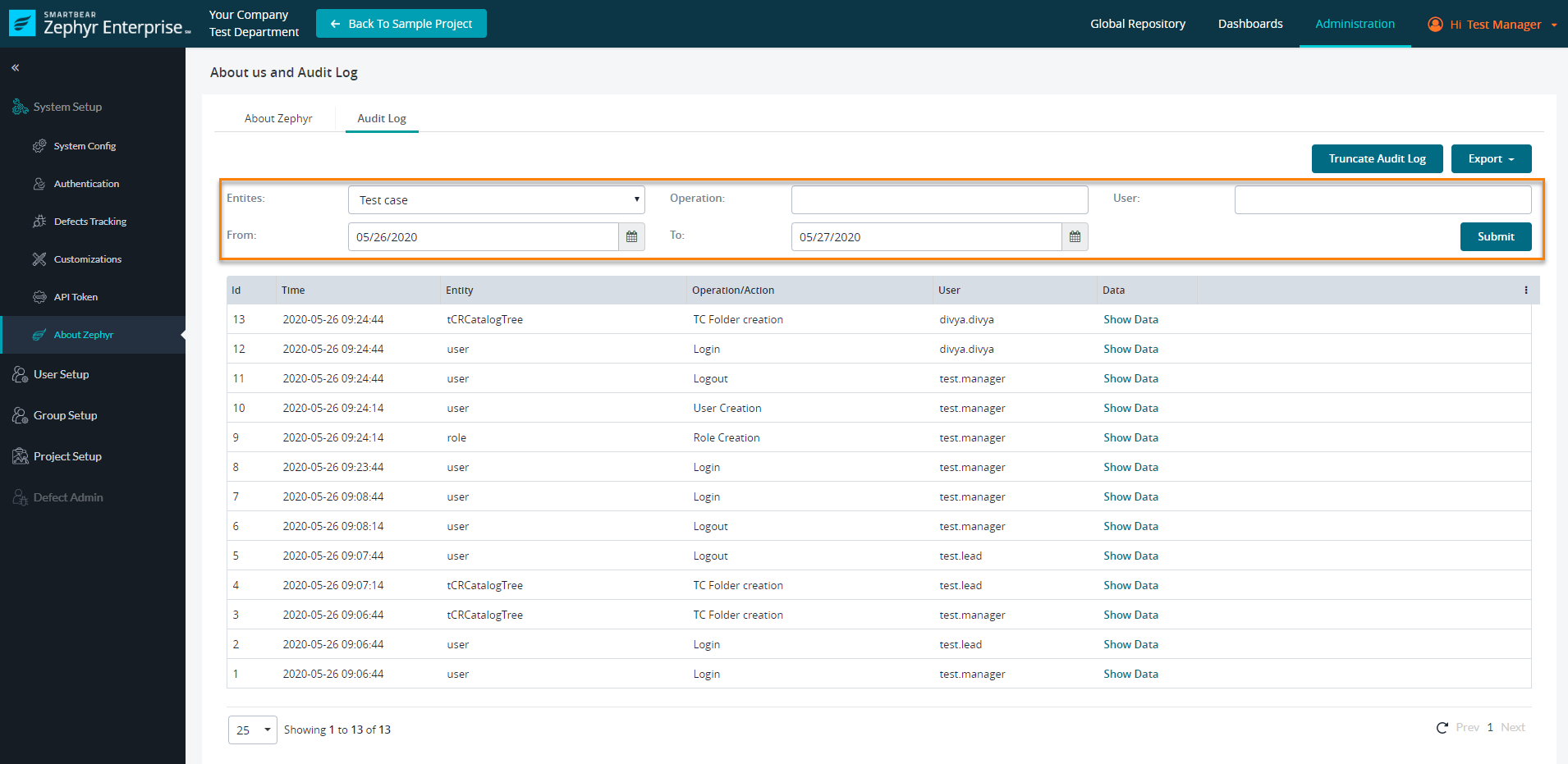This screenshot has width=1568, height=764.
Task: Click the System Config gear icon
Action: coord(39,146)
